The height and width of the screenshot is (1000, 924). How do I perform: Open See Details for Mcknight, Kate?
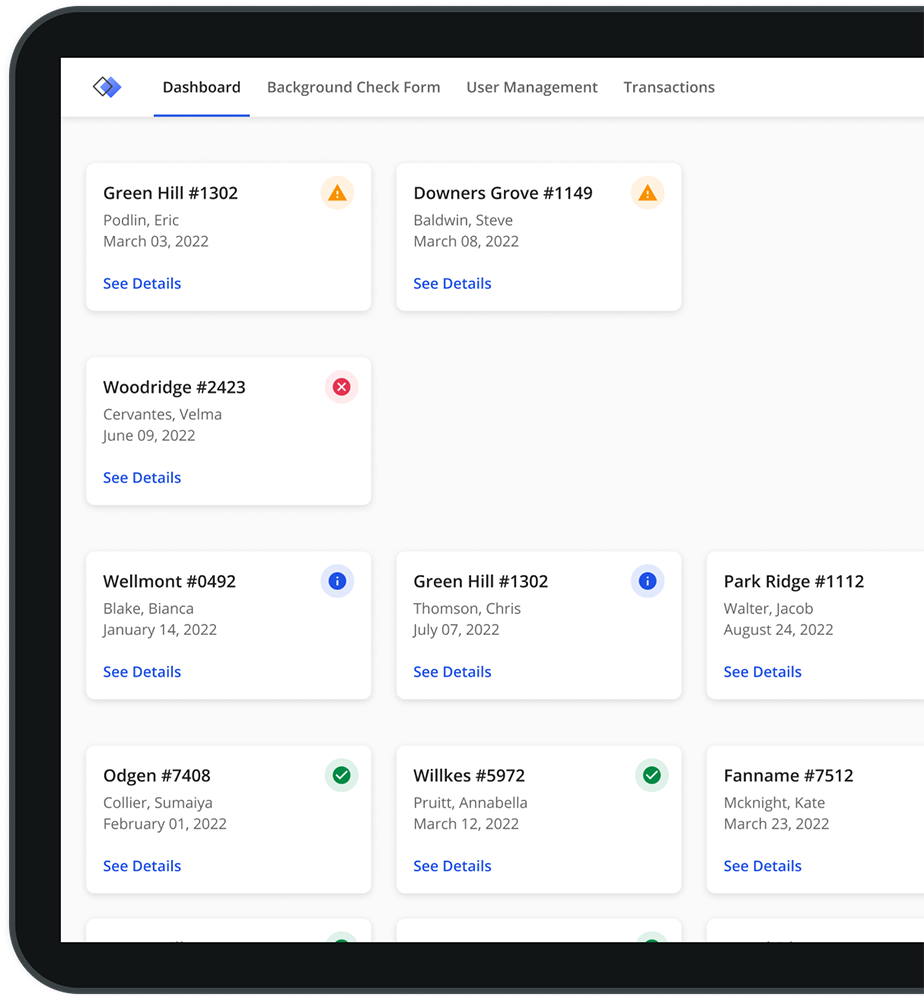point(763,866)
